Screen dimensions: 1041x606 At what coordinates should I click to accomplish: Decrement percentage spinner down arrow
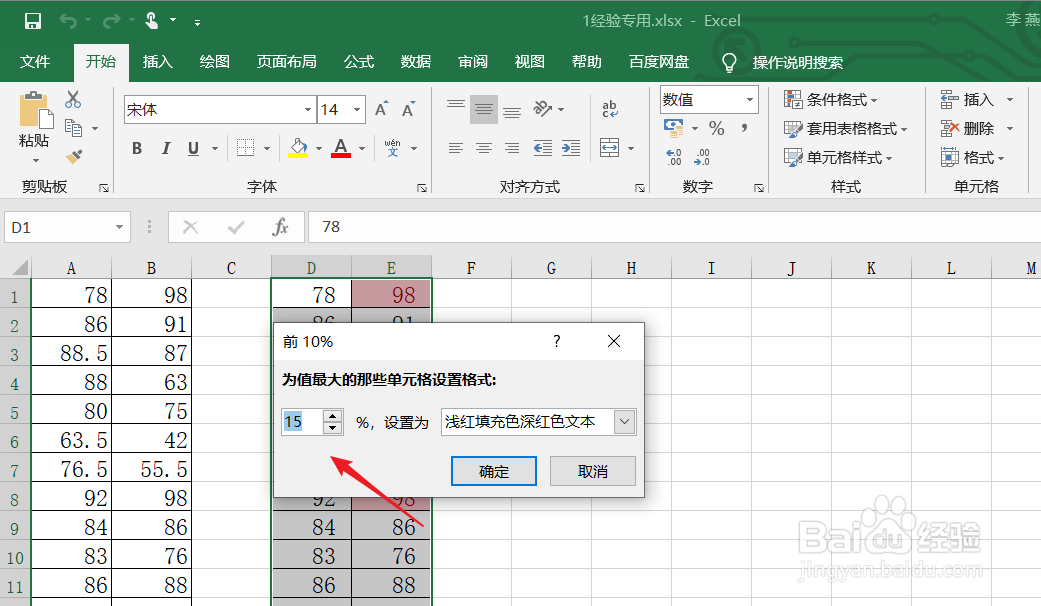pos(333,427)
